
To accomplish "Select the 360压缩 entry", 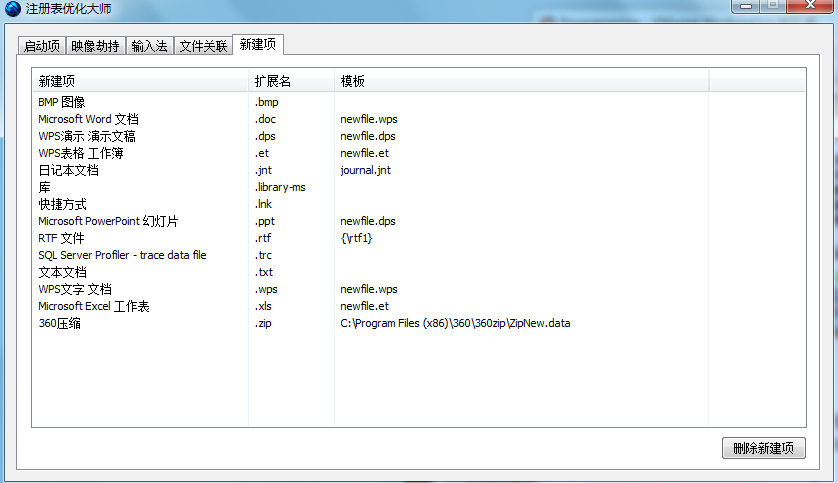I will click(x=59, y=323).
